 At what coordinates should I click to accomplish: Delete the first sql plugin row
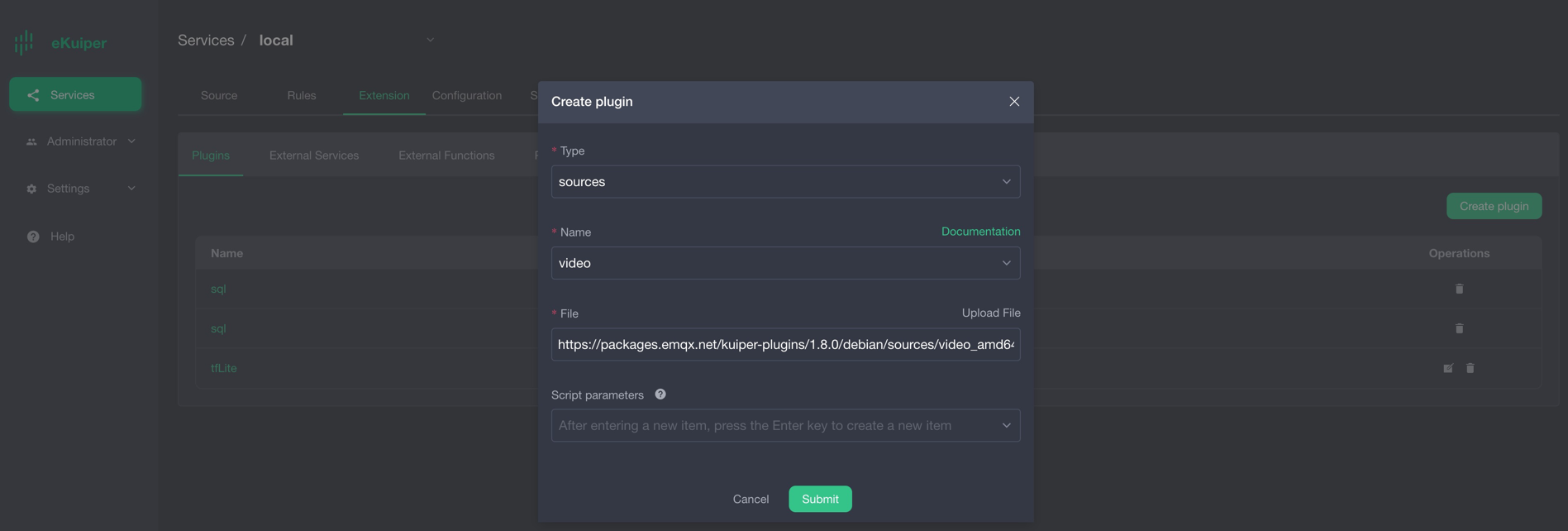point(1459,289)
